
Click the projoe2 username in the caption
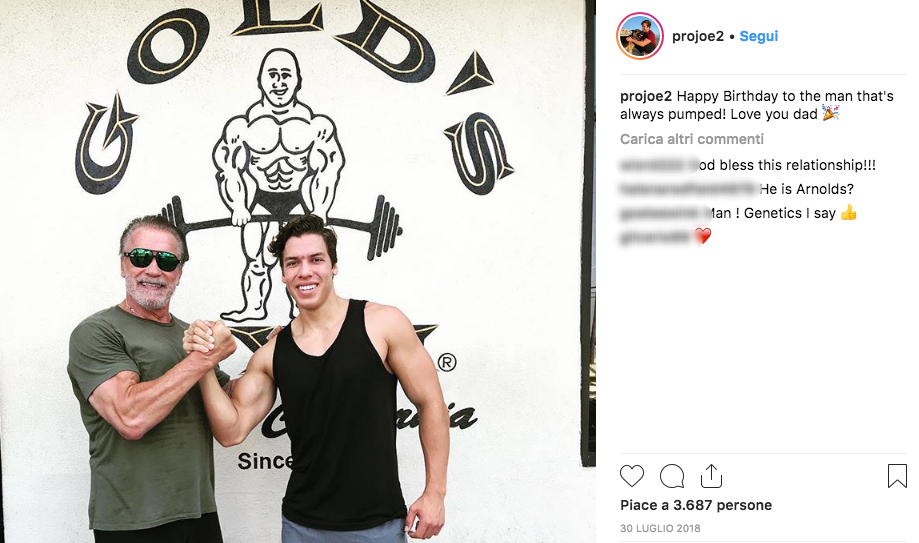pyautogui.click(x=646, y=96)
